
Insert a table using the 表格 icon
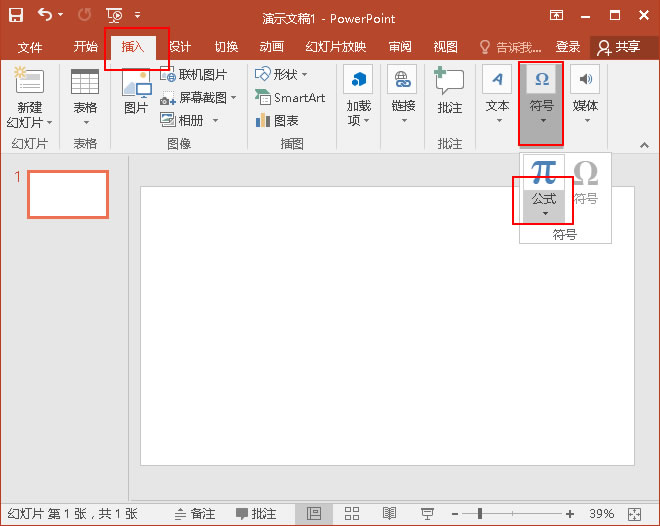click(x=85, y=84)
